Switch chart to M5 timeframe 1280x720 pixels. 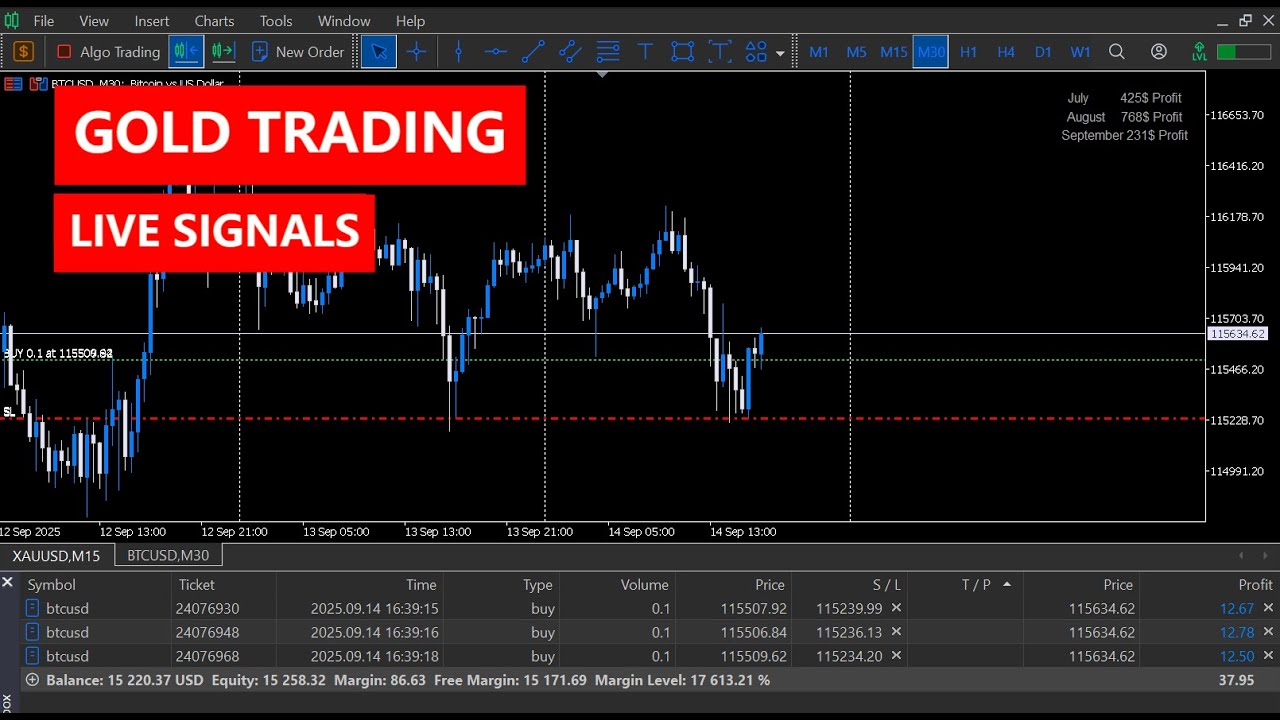(856, 51)
